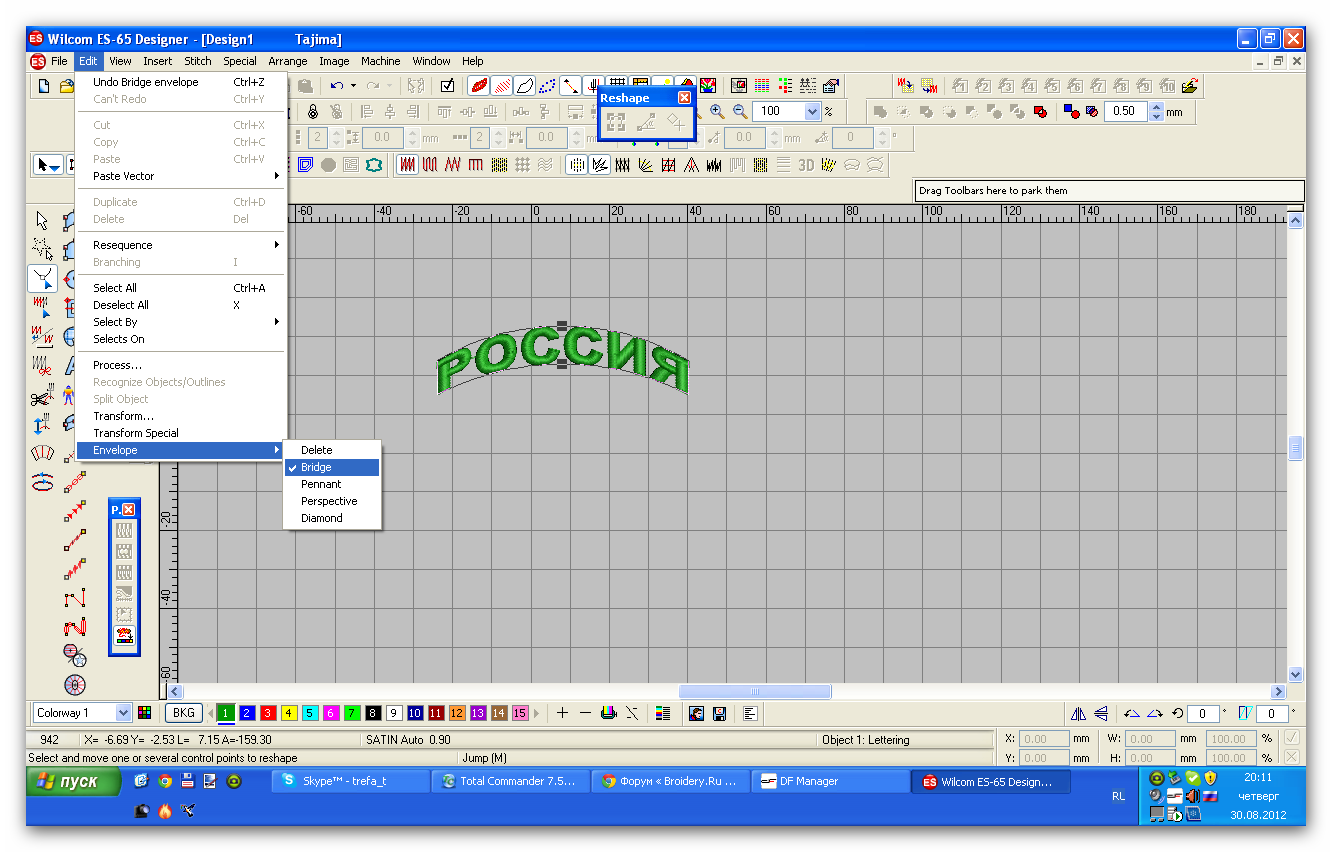This screenshot has height=852, width=1332.
Task: Click the Windows Start button
Action: (69, 782)
